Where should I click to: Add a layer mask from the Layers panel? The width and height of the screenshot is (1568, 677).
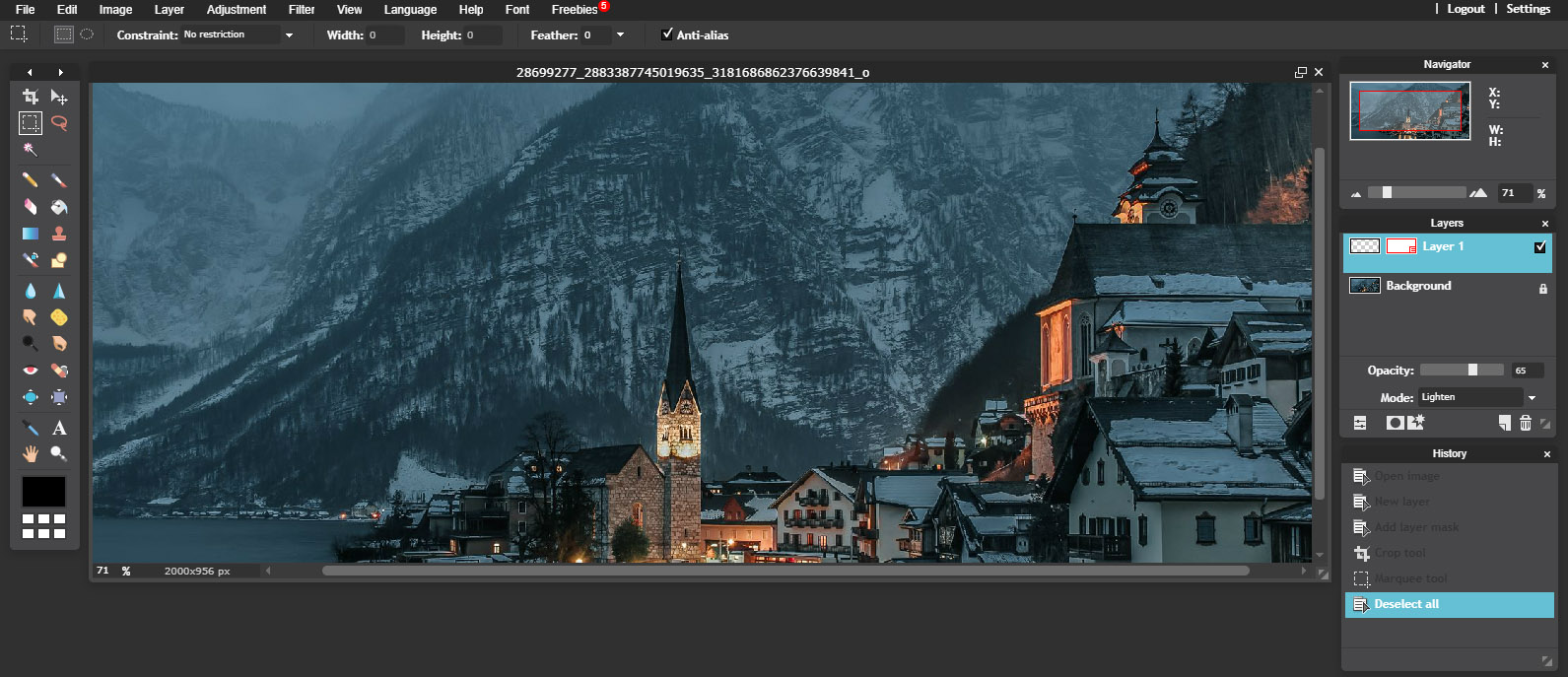pyautogui.click(x=1395, y=423)
